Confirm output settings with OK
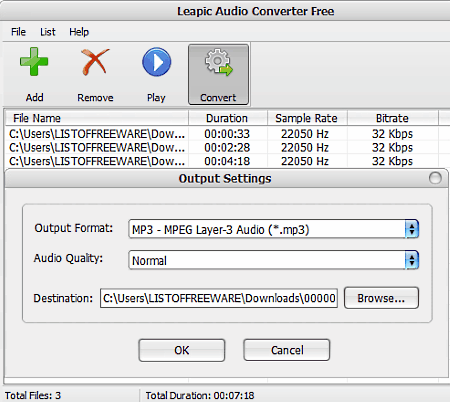 pos(182,350)
